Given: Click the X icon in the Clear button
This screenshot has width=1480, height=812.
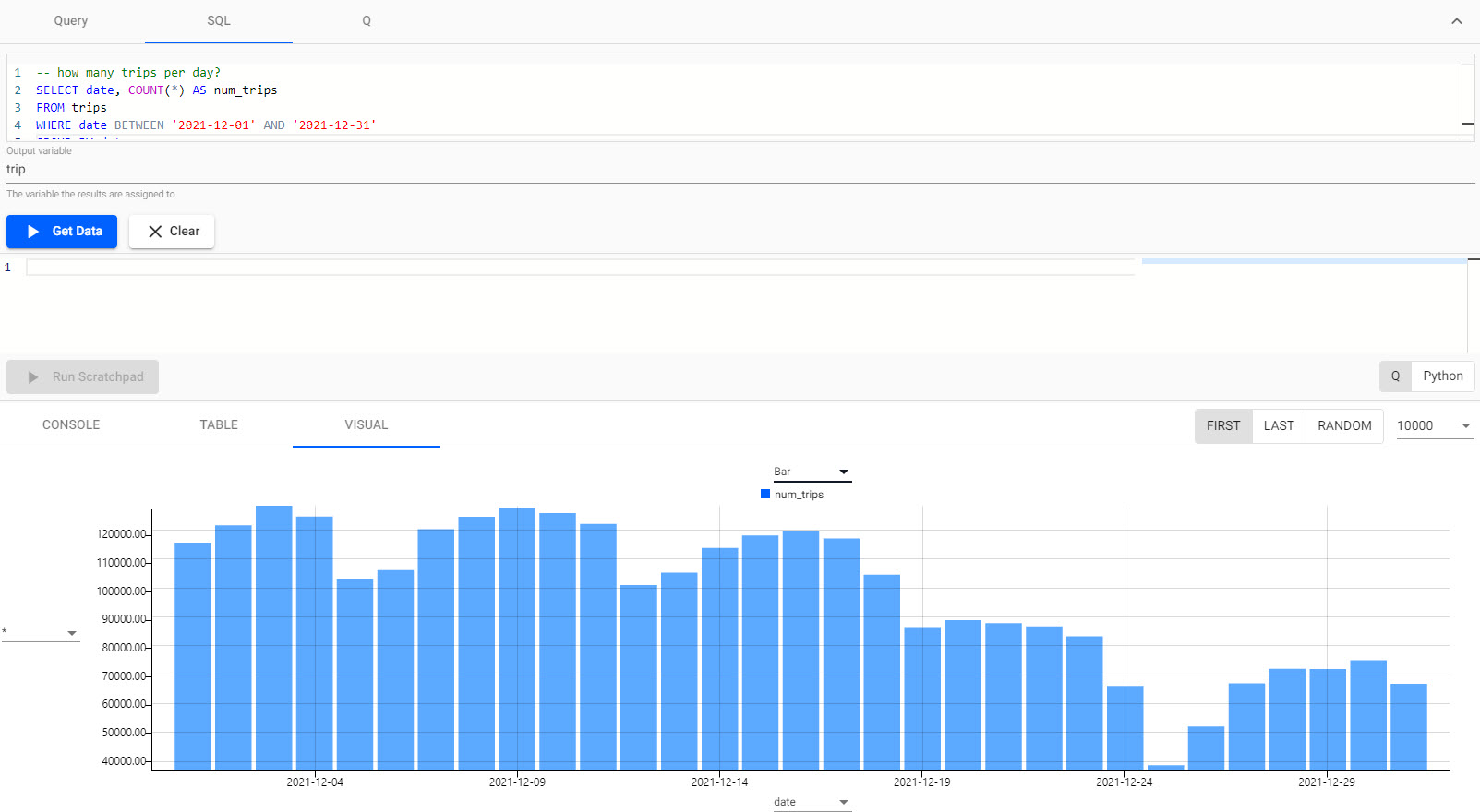Looking at the screenshot, I should point(155,232).
